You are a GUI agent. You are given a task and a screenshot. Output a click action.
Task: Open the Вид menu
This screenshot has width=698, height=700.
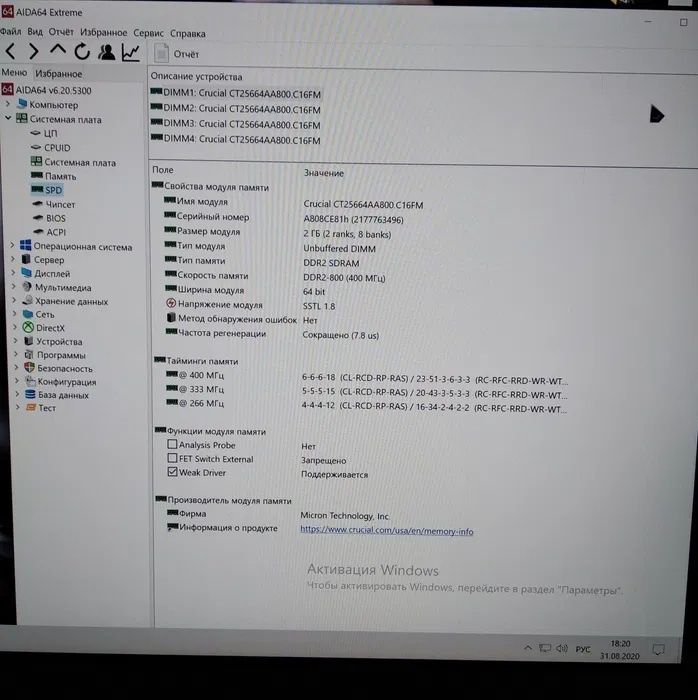35,32
